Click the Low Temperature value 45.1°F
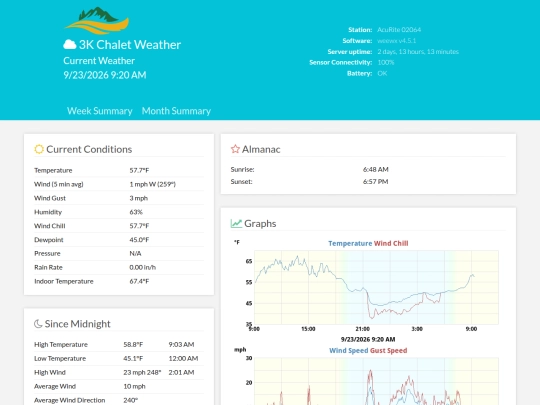540x405 pixels. (x=133, y=359)
